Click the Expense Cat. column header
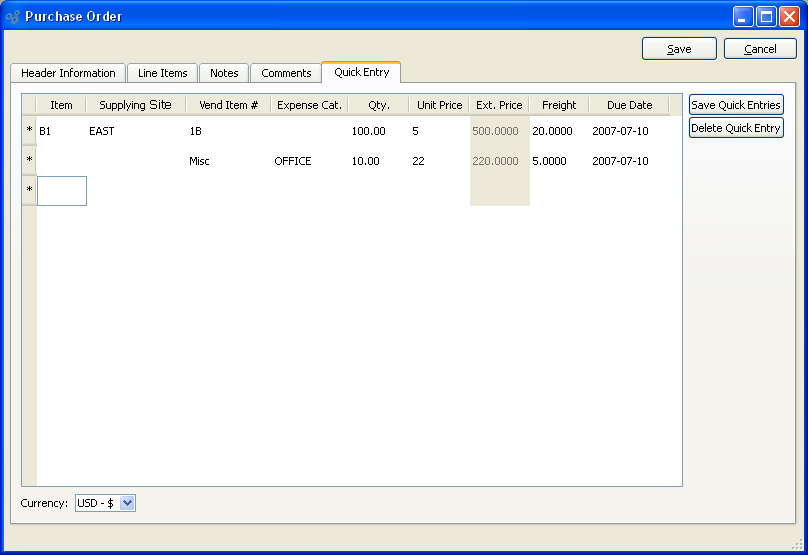This screenshot has height=555, width=808. coord(310,105)
